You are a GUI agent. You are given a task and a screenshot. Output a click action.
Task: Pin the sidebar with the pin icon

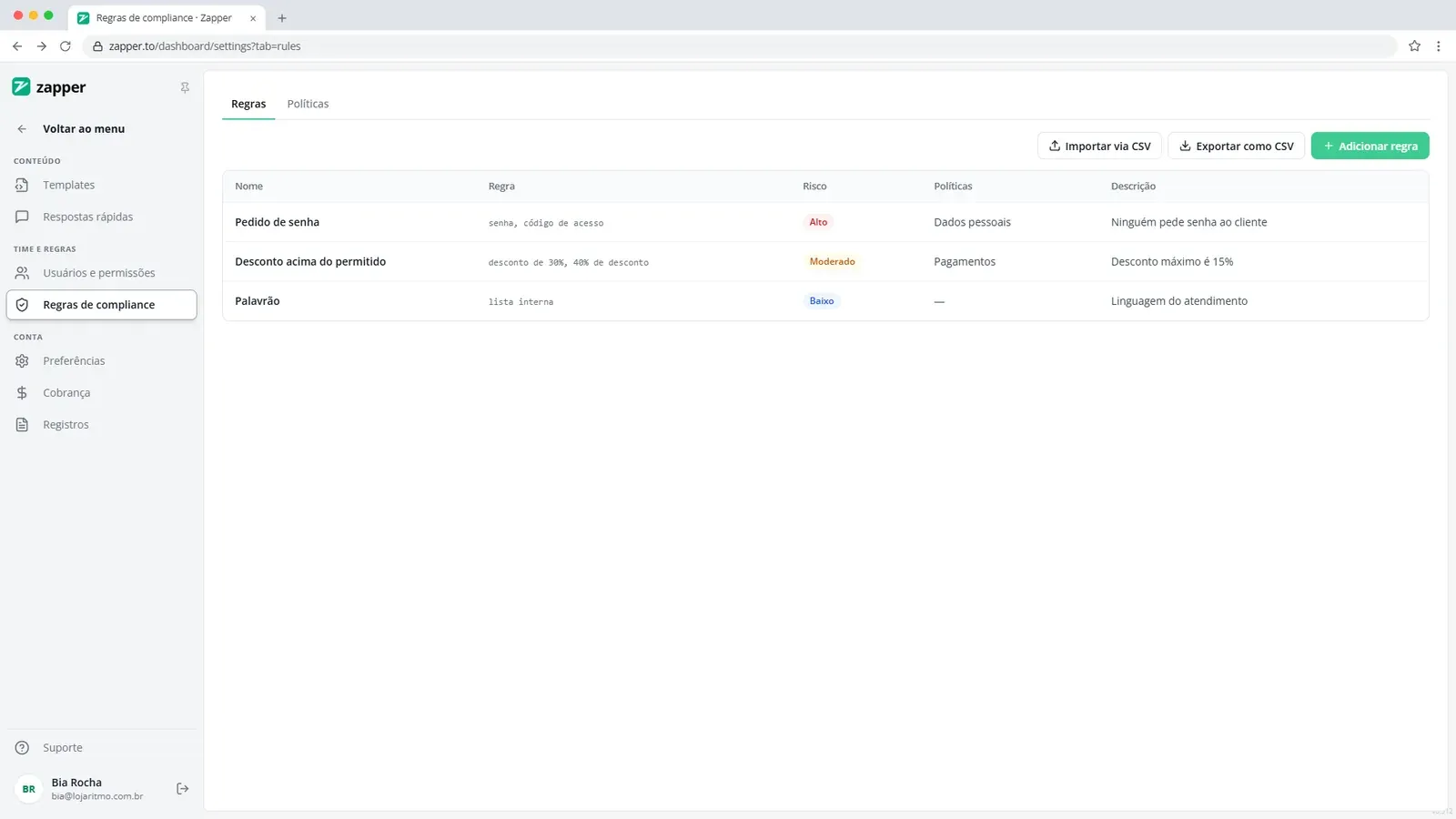(x=185, y=87)
